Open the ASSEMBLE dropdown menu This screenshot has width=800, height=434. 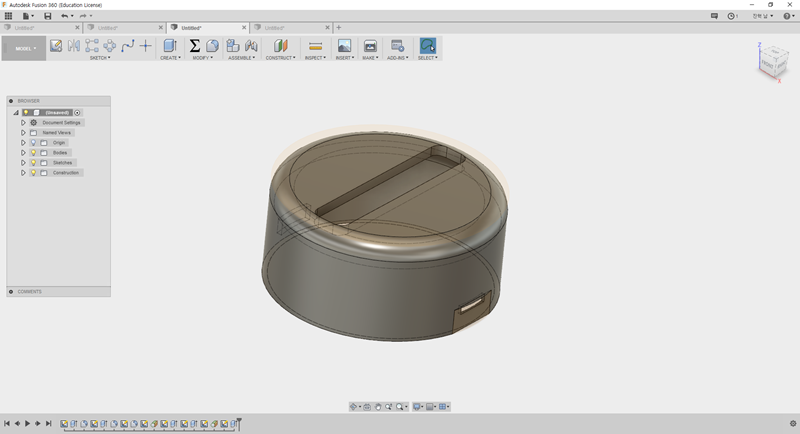point(241,58)
